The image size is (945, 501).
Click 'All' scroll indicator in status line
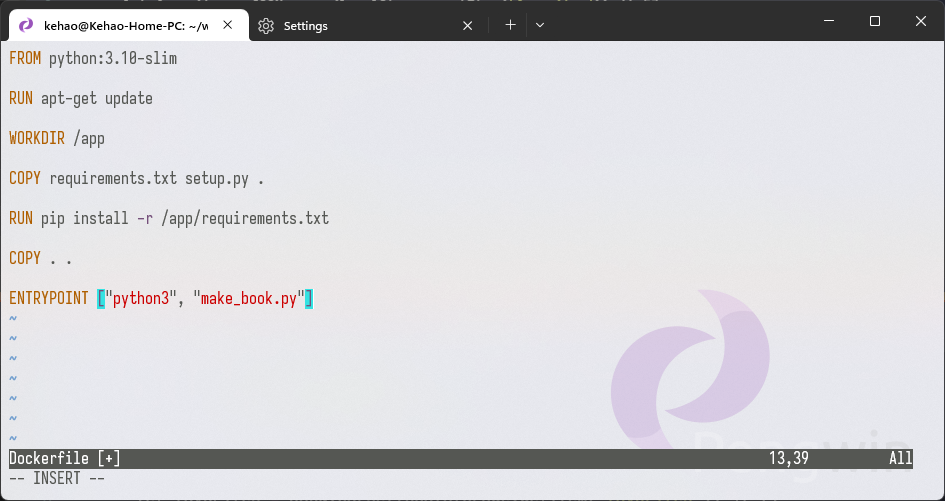[x=900, y=458]
